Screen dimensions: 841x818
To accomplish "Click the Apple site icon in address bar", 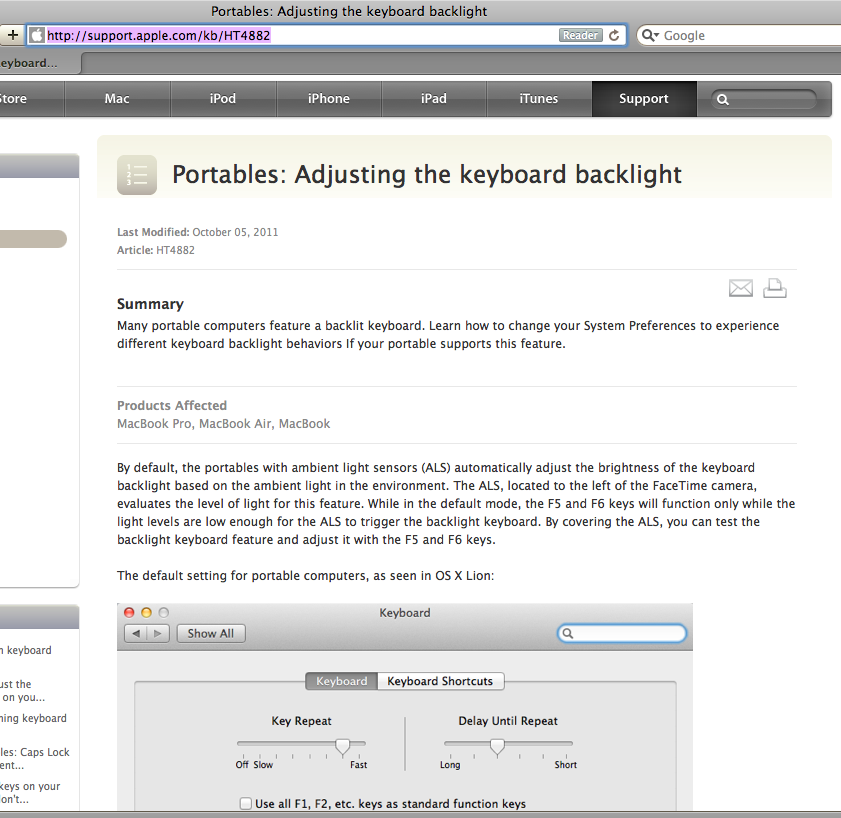I will click(36, 35).
